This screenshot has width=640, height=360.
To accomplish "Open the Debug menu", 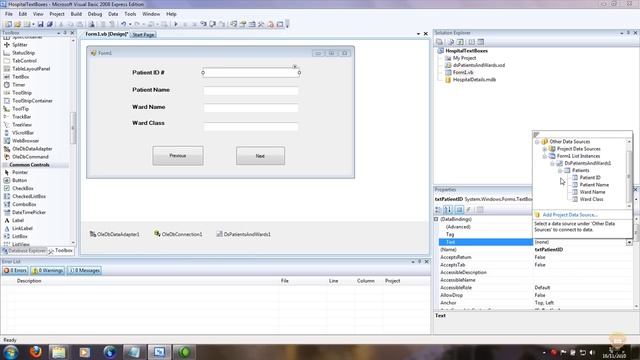I will 95,14.
